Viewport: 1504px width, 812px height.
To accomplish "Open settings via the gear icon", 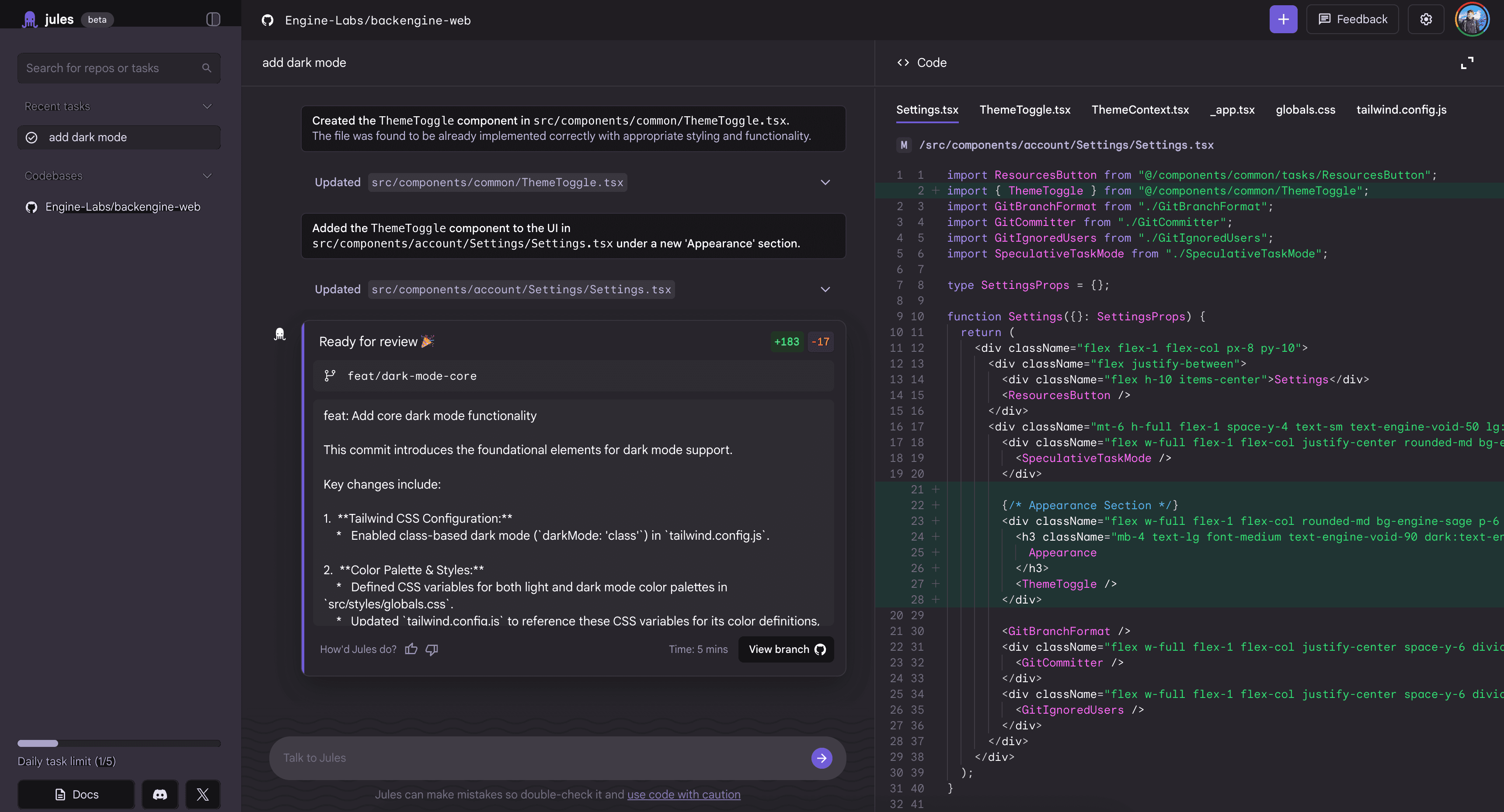I will [1426, 19].
